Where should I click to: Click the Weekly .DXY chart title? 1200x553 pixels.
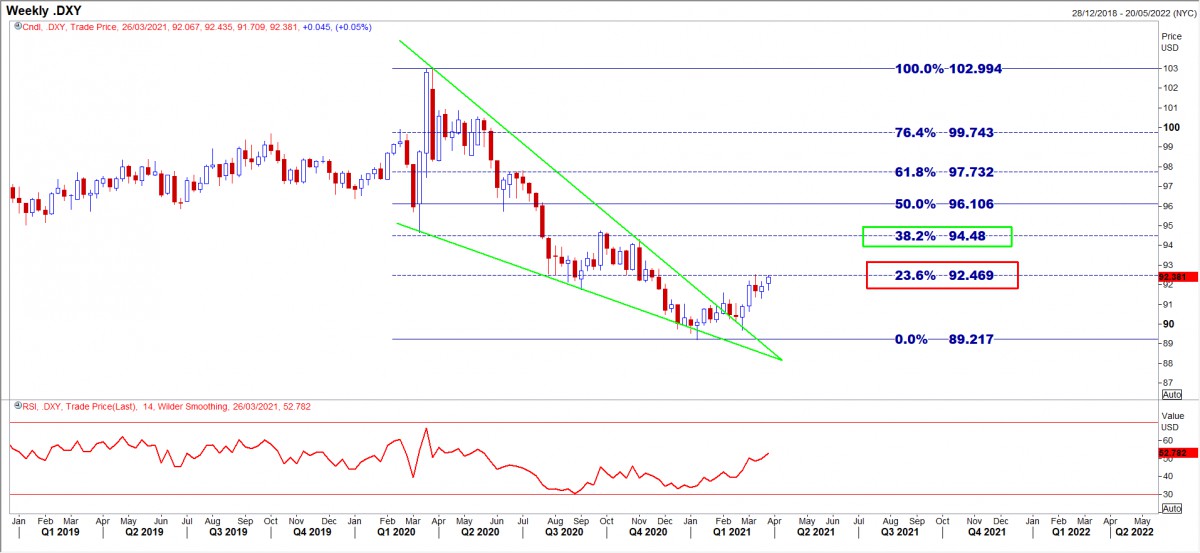tap(44, 10)
